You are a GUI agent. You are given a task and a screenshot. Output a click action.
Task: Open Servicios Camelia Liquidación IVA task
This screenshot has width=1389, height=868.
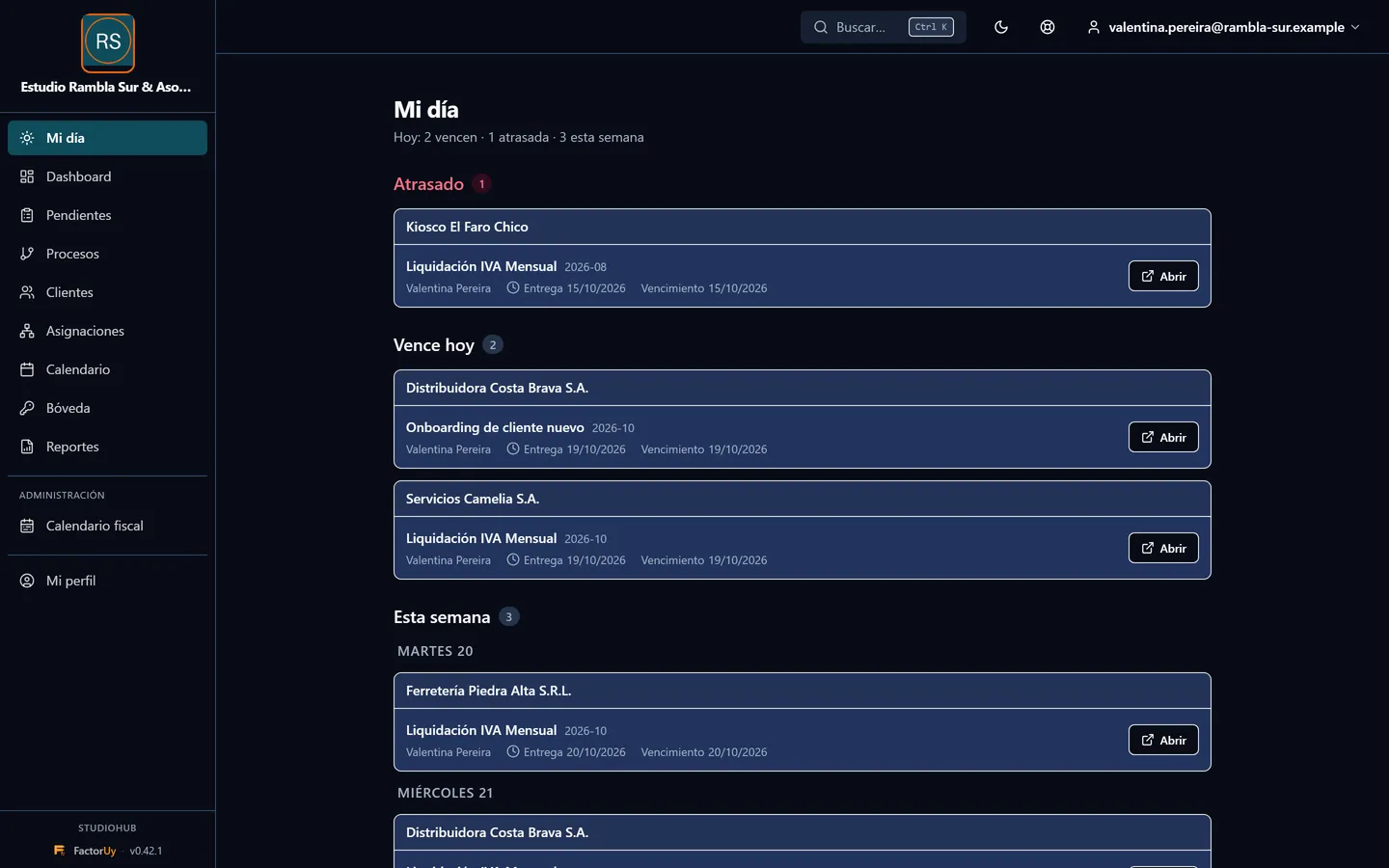click(1163, 548)
